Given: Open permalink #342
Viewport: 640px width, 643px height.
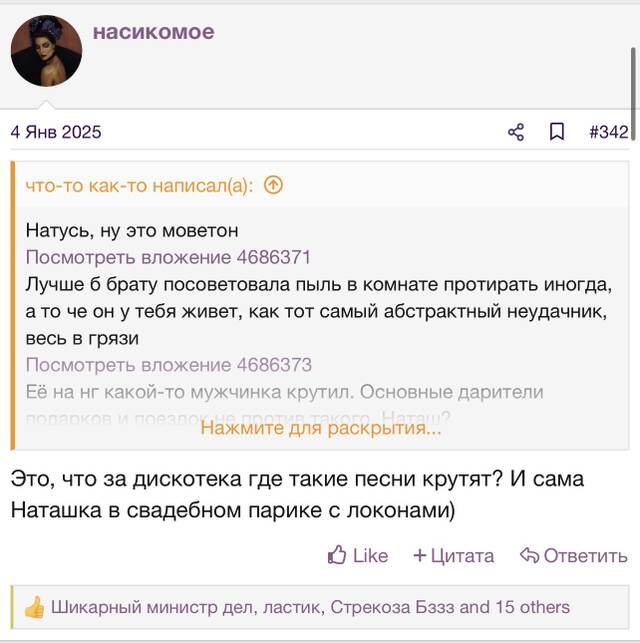Looking at the screenshot, I should tap(608, 132).
